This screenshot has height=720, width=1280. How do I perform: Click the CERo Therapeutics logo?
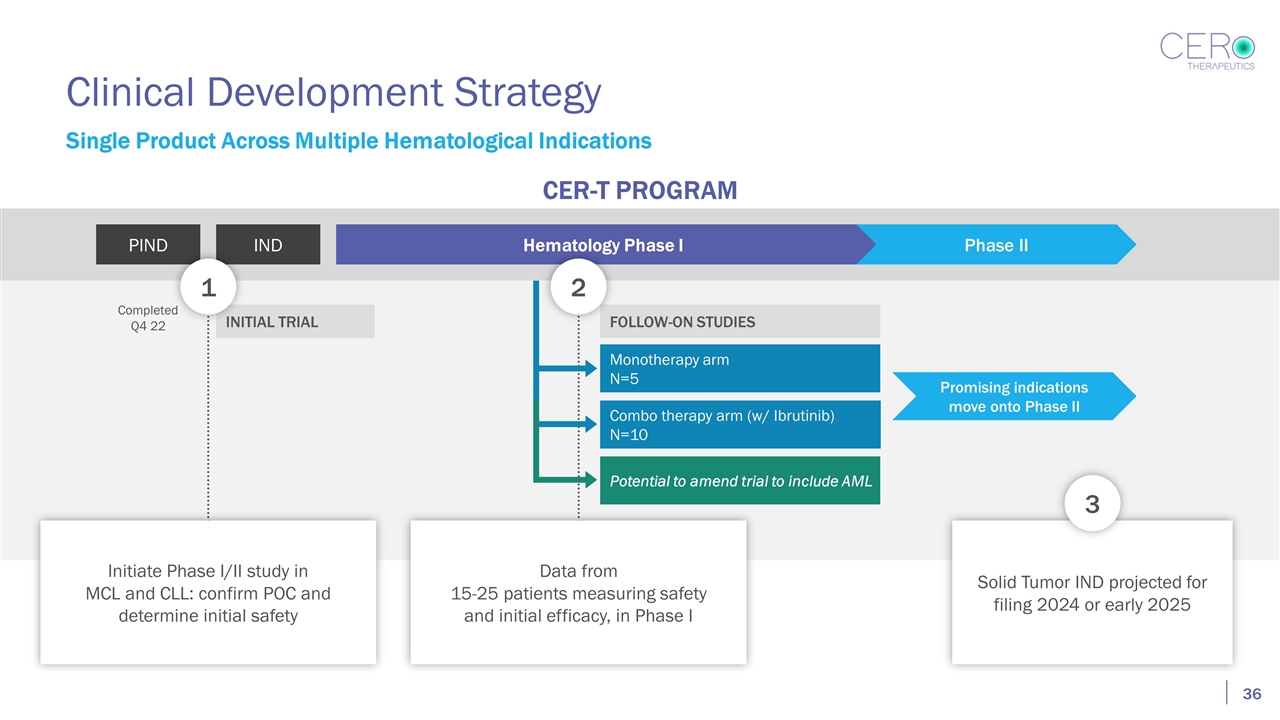pyautogui.click(x=1207, y=50)
